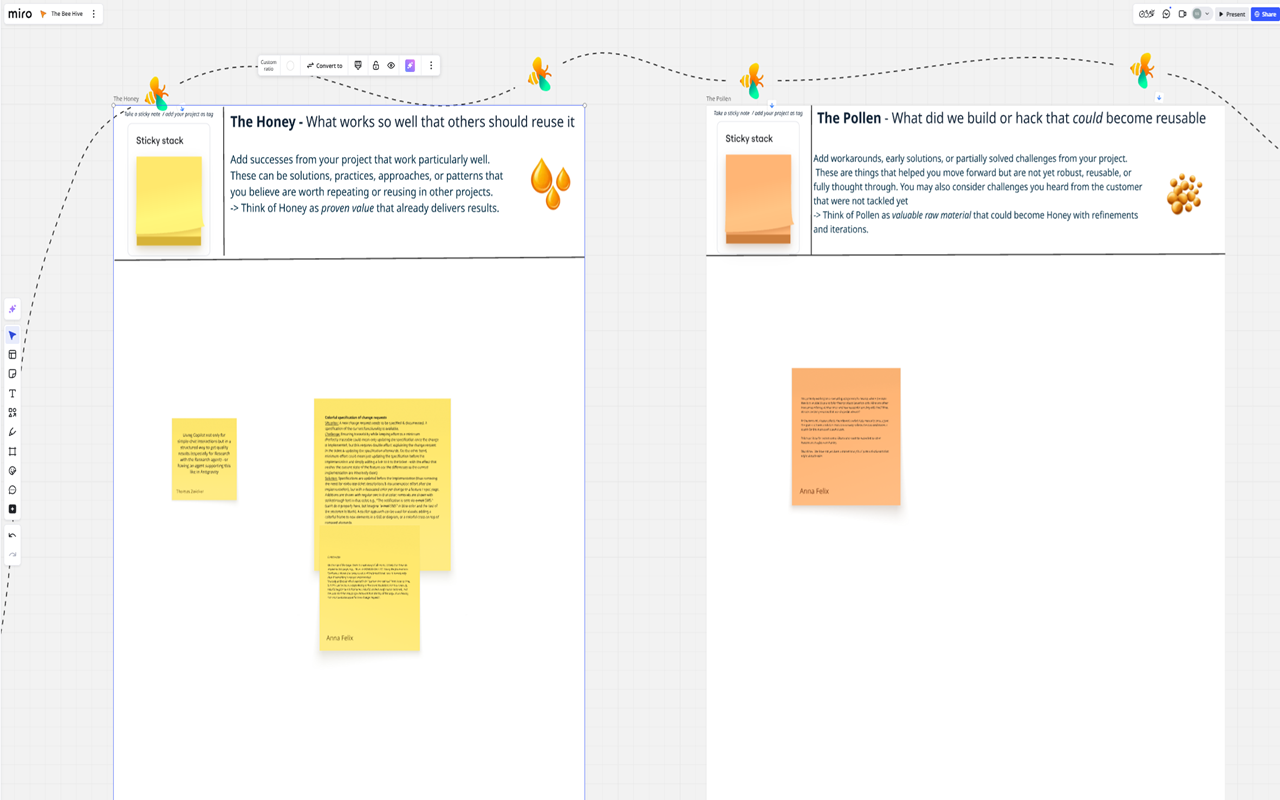Click the blue Share button
This screenshot has height=800, width=1280.
pos(1265,14)
